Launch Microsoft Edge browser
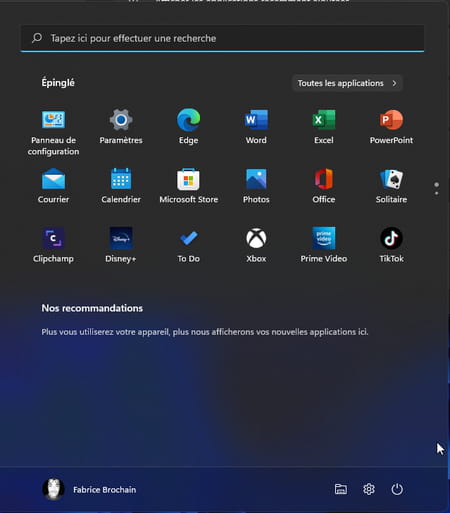The height and width of the screenshot is (513, 450). tap(189, 127)
